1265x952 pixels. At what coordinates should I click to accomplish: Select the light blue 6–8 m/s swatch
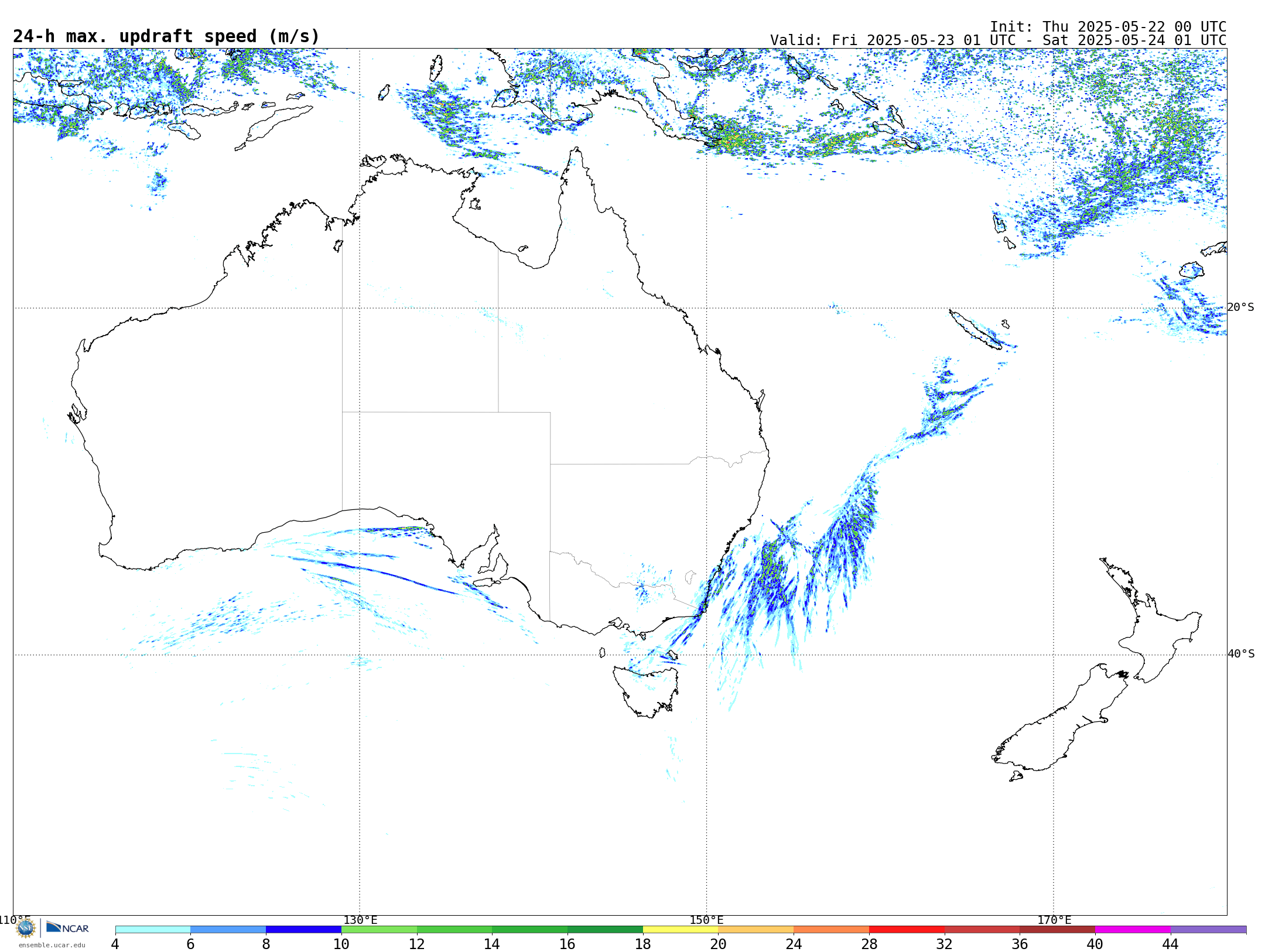pyautogui.click(x=228, y=929)
